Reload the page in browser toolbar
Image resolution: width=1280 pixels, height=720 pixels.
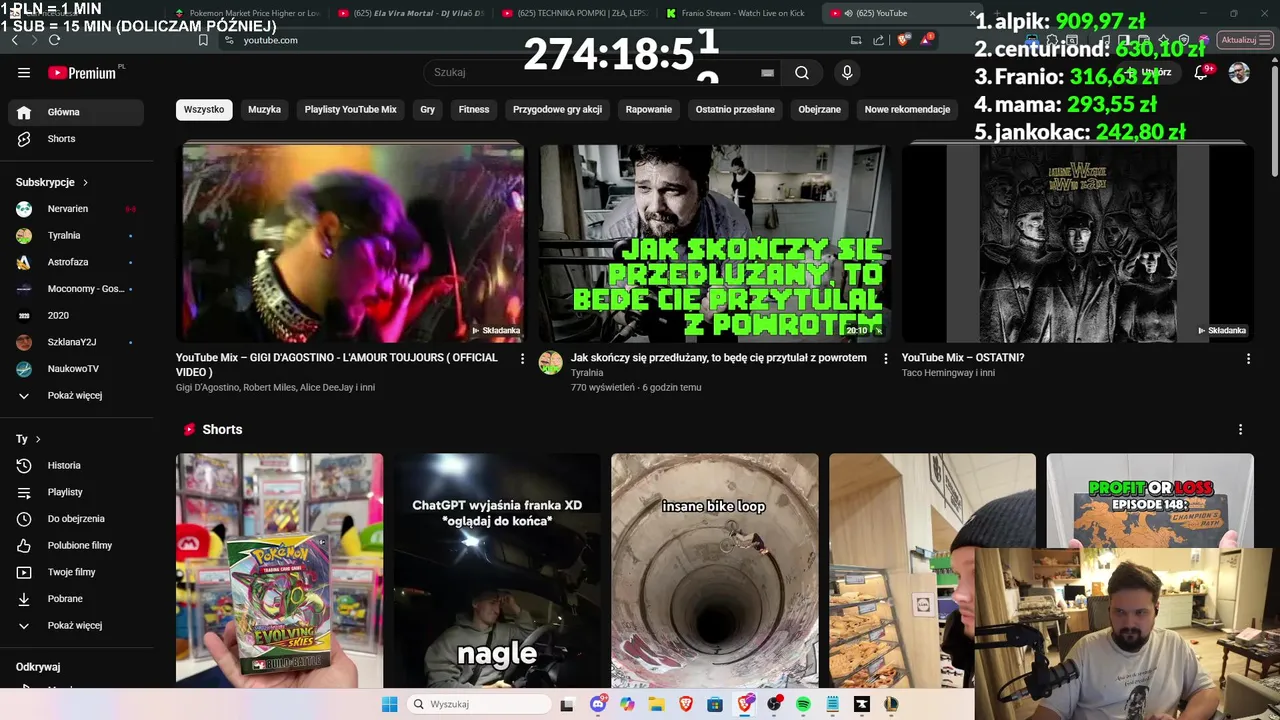coord(54,40)
